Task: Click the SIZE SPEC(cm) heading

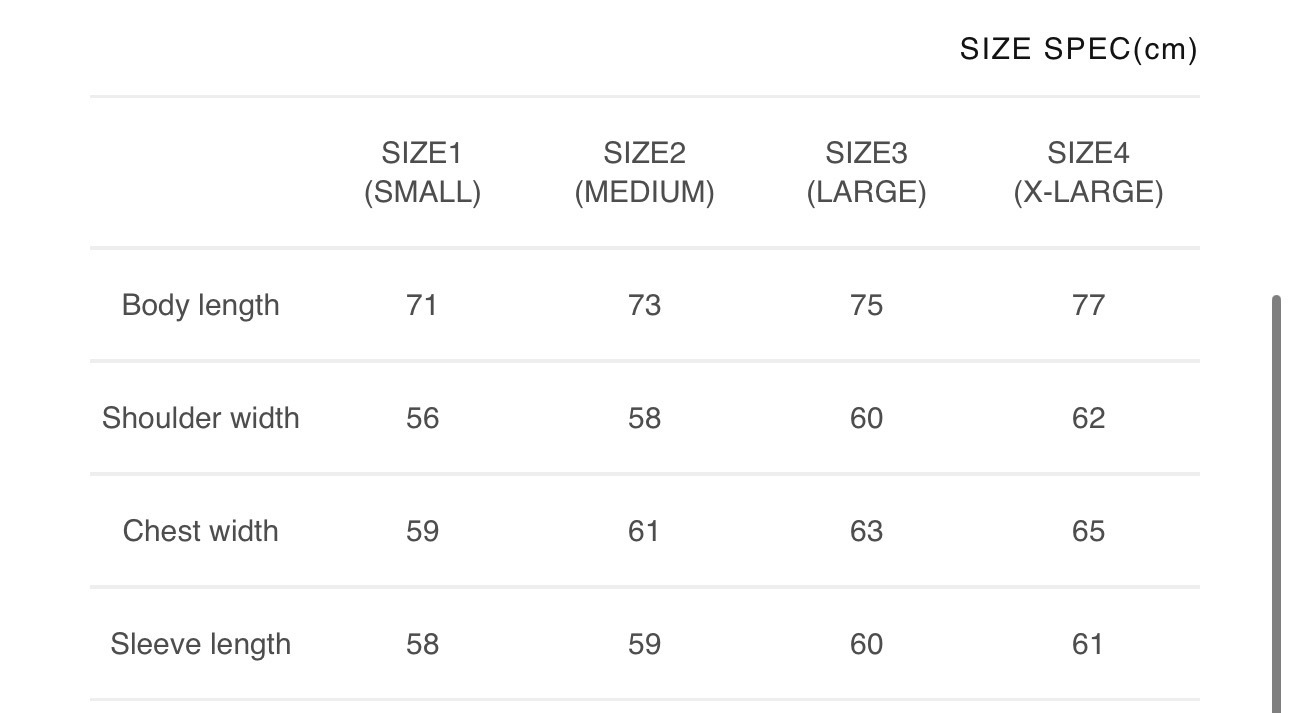Action: (1078, 49)
